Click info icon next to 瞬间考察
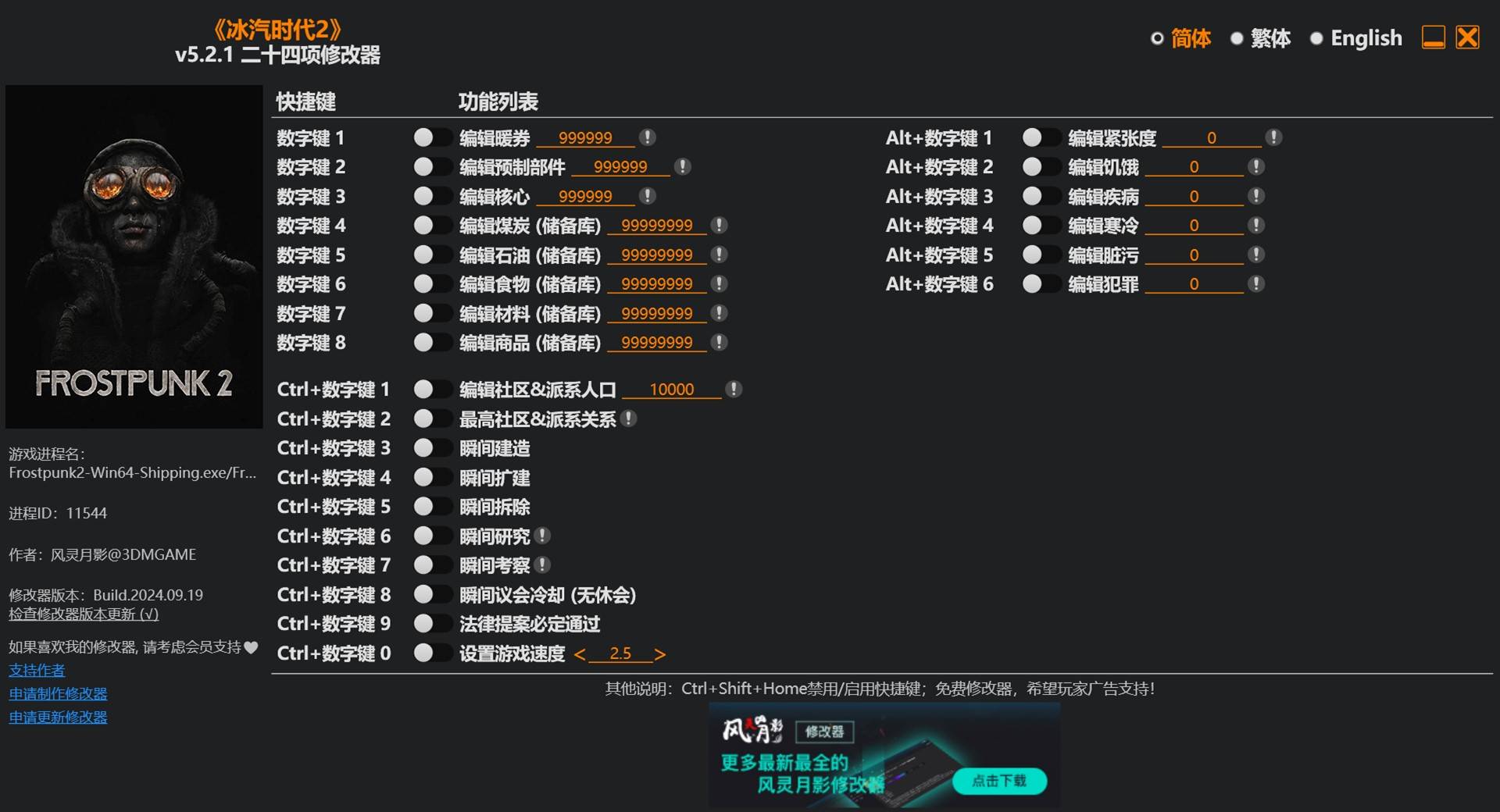 pyautogui.click(x=542, y=564)
